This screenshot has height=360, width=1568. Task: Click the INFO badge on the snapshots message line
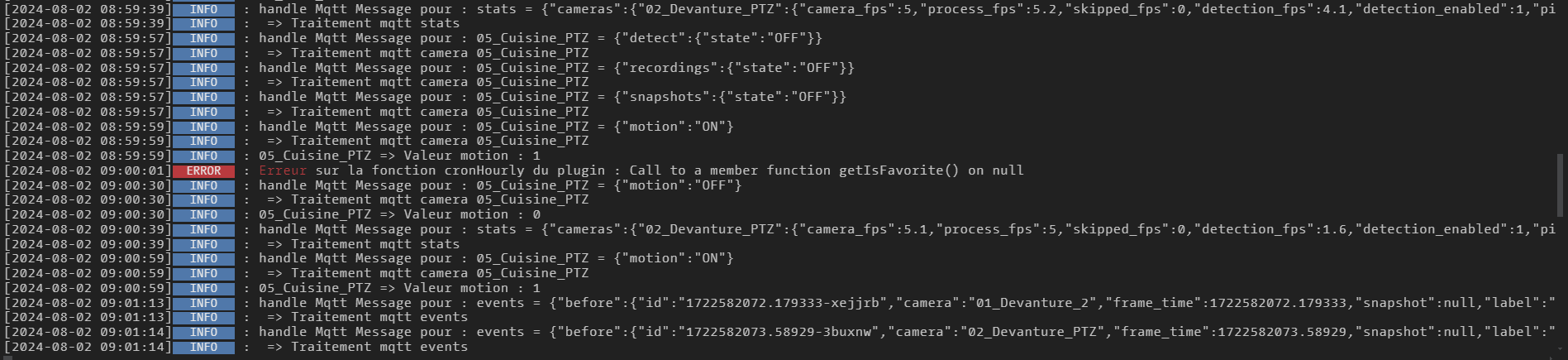click(x=203, y=98)
